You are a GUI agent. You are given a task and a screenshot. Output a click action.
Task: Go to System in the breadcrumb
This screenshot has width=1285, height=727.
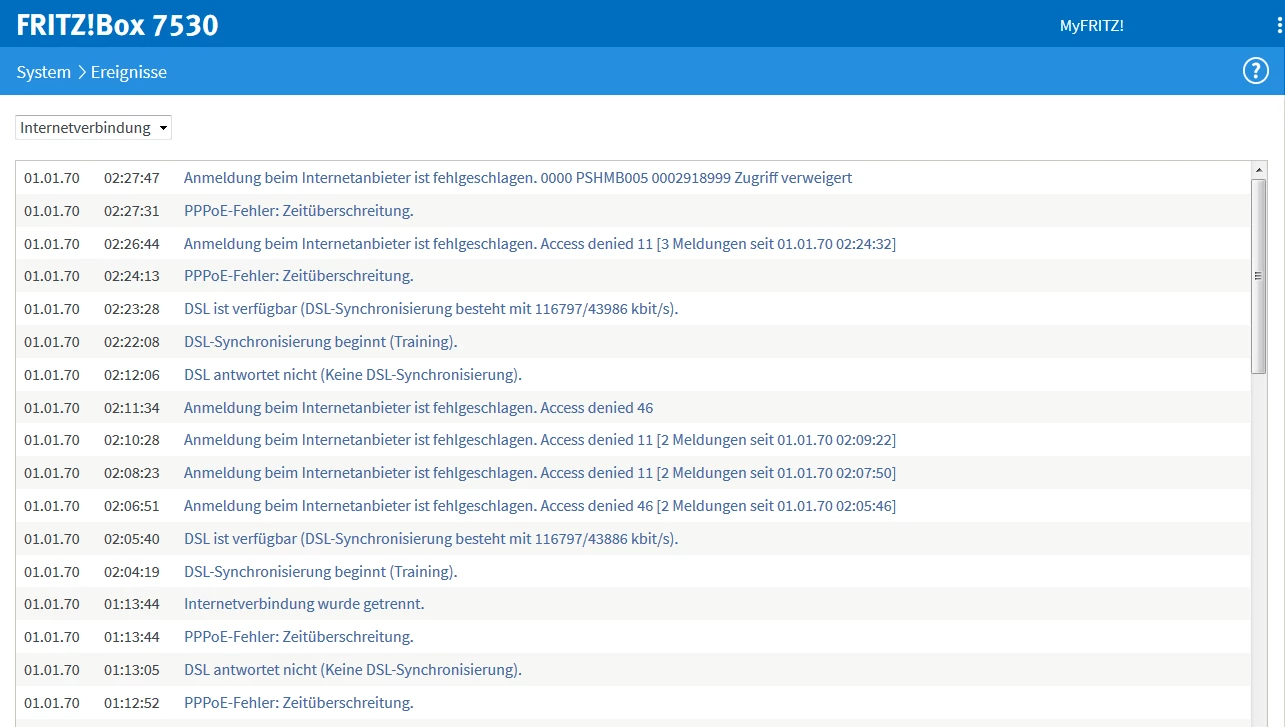[x=44, y=72]
